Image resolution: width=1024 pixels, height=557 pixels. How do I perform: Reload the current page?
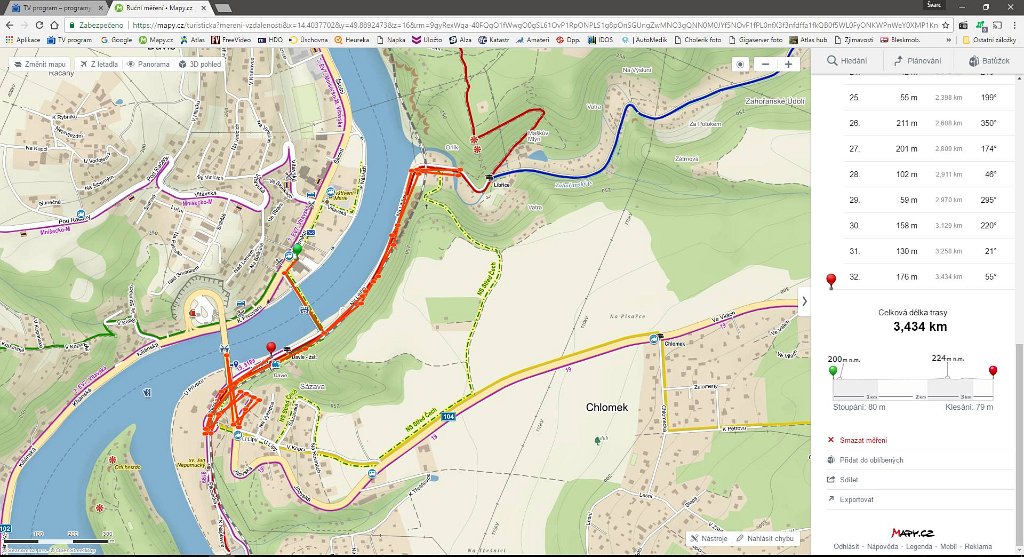[39, 25]
